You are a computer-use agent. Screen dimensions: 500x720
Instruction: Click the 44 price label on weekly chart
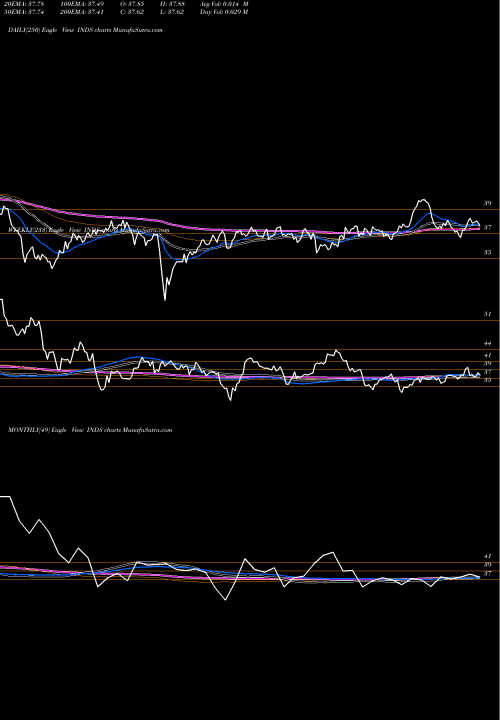click(488, 343)
